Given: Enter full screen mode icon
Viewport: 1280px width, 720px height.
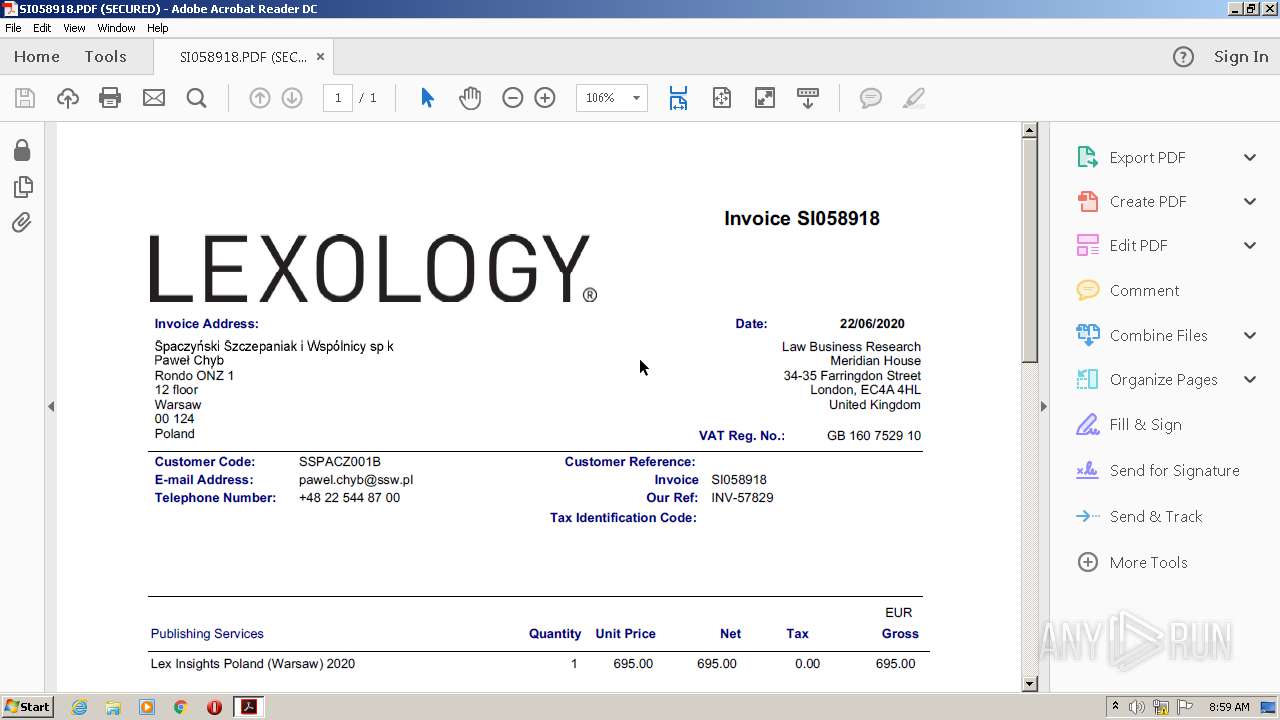Looking at the screenshot, I should (765, 97).
